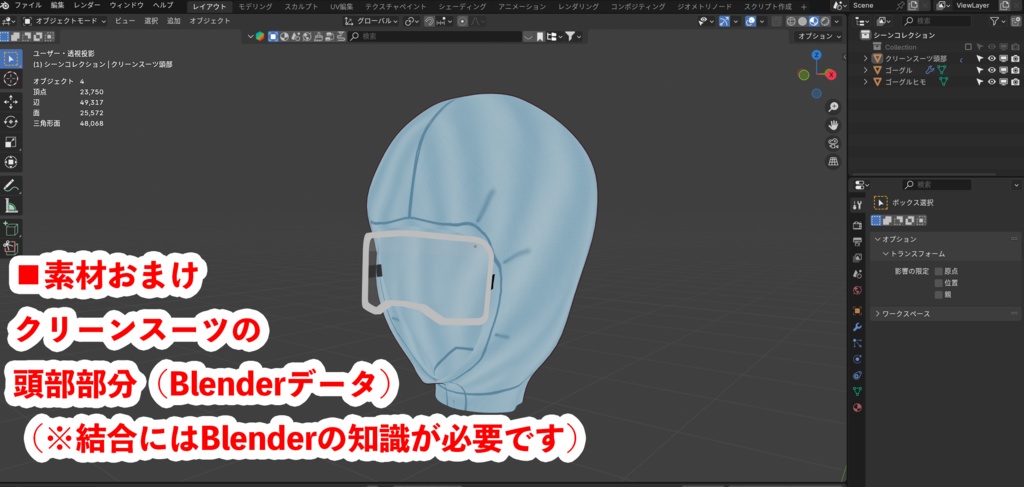Toggle camera view icon in viewport

point(833,143)
